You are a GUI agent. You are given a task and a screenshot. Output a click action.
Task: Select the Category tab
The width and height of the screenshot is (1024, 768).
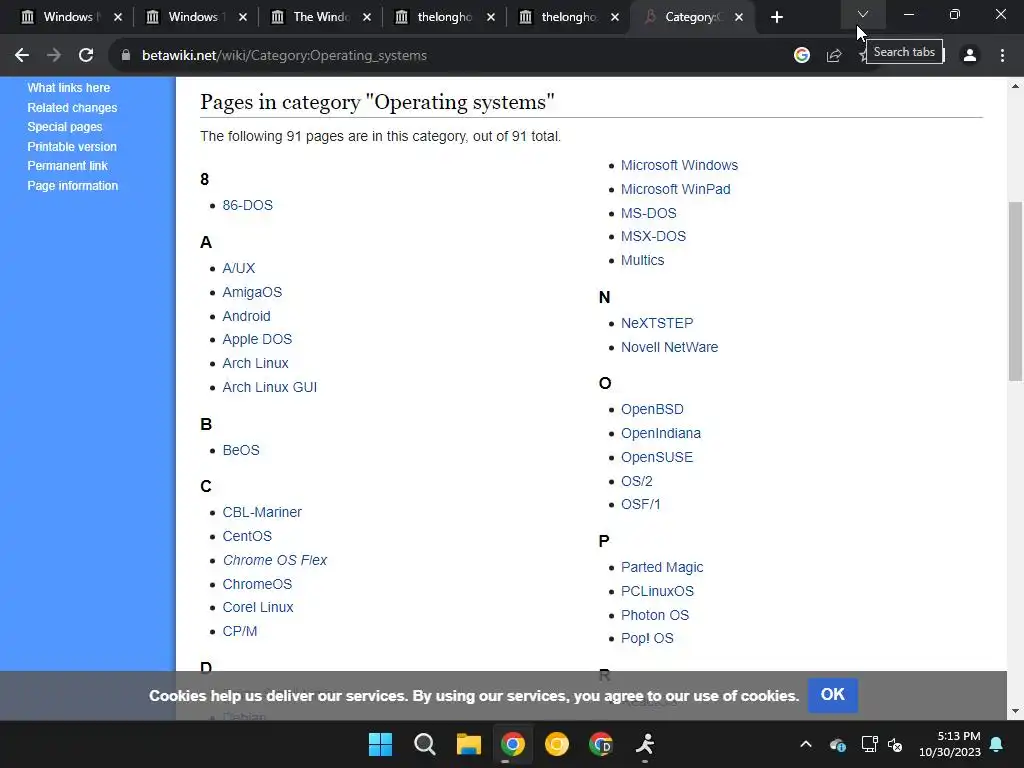point(694,17)
